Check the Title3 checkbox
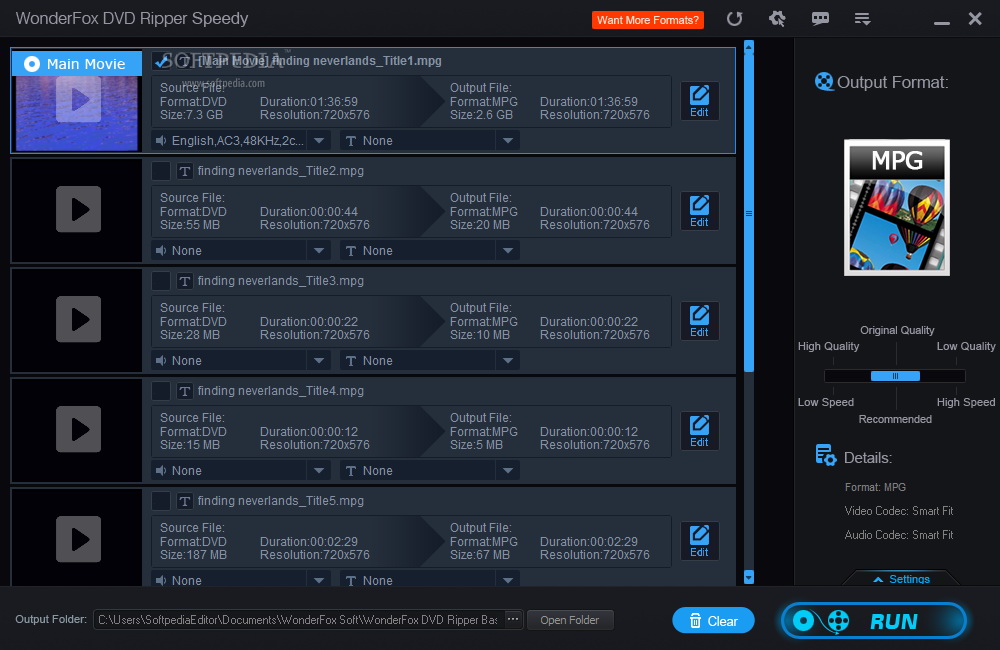This screenshot has width=1000, height=650. pos(161,281)
